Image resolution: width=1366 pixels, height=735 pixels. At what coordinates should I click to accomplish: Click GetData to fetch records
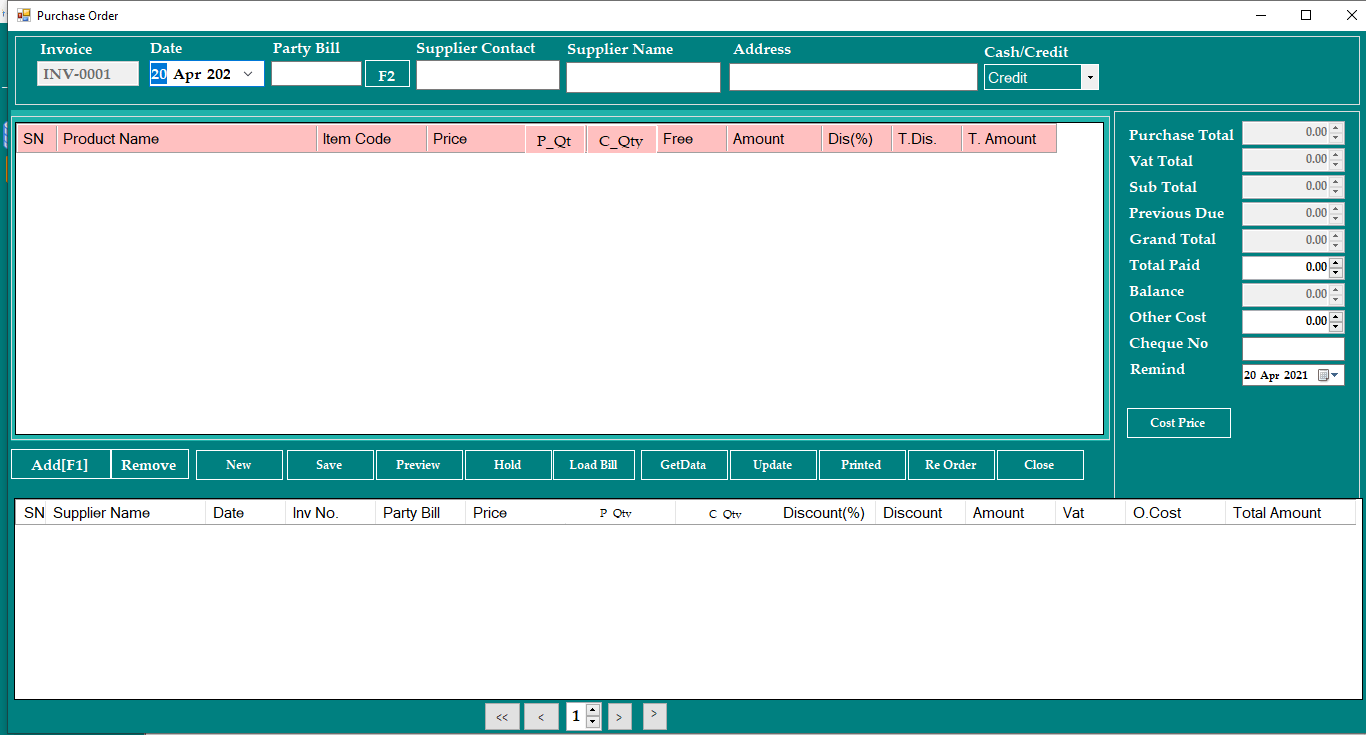(684, 464)
